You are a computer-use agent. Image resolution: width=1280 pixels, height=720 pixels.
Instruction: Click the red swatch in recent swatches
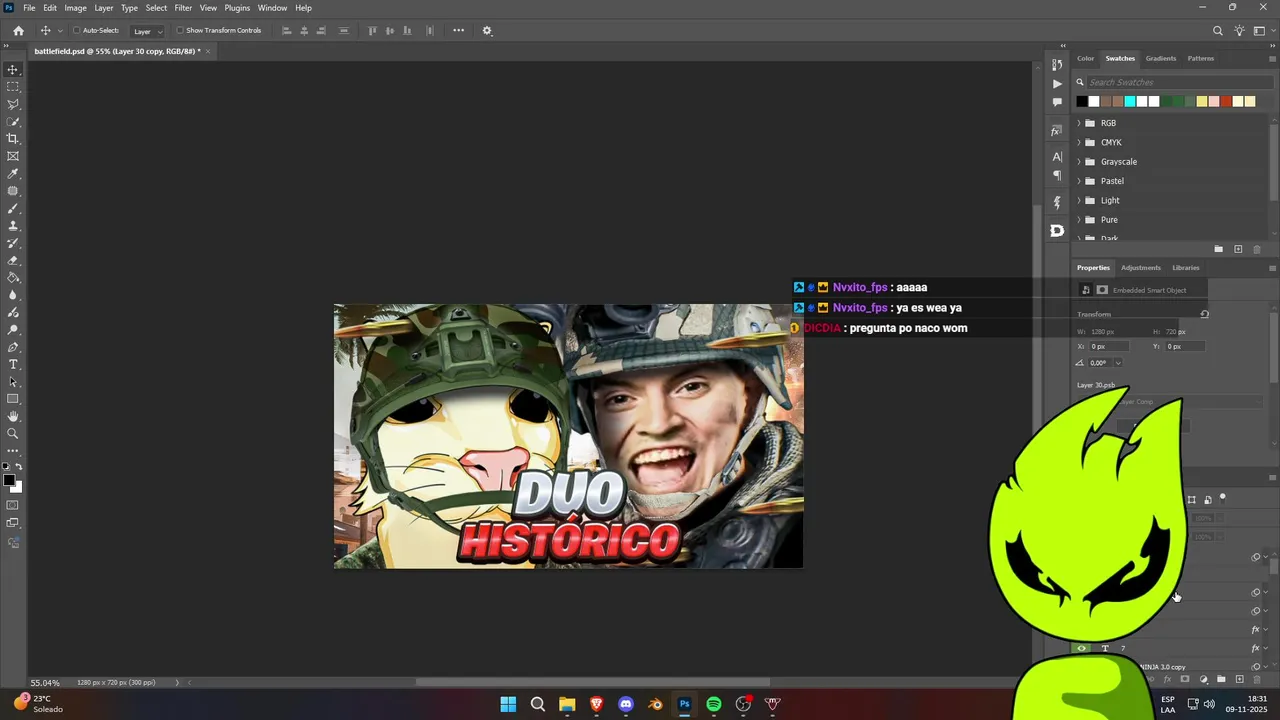pos(1226,101)
